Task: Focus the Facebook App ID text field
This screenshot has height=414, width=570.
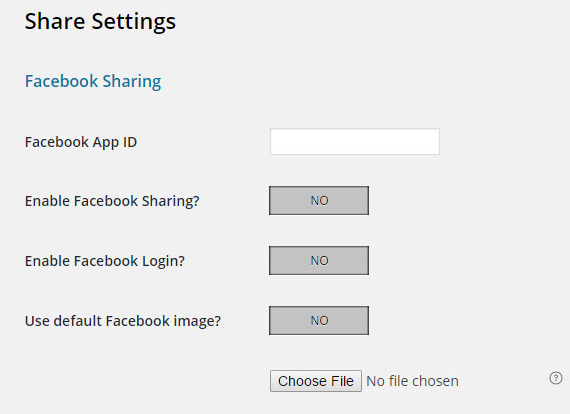Action: [x=355, y=141]
